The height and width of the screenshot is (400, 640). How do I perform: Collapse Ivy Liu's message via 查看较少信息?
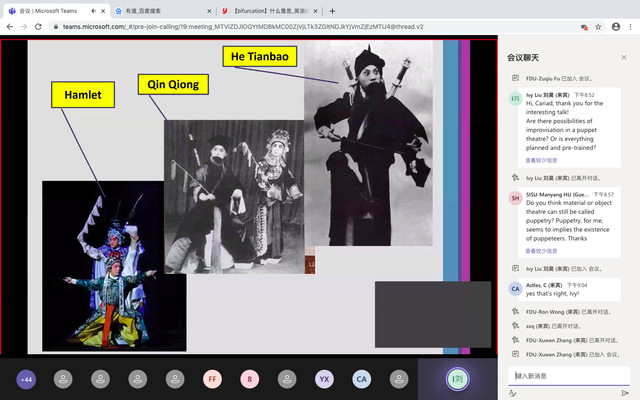point(541,160)
